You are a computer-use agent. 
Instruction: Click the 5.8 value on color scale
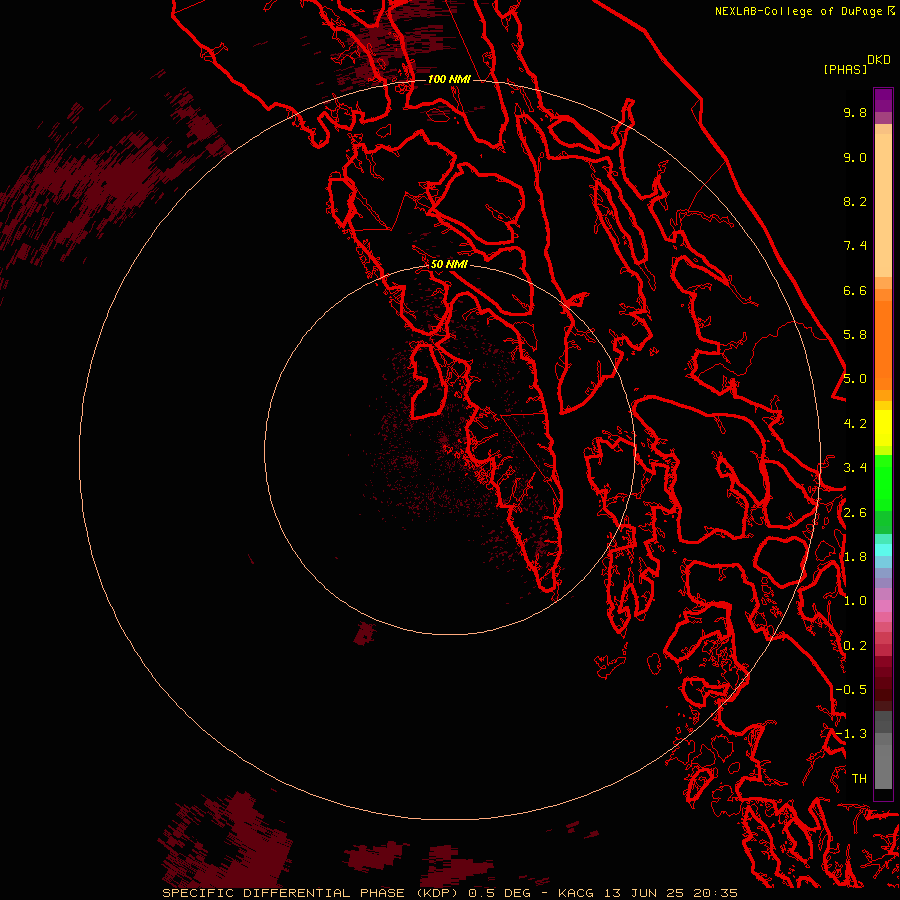pos(855,335)
